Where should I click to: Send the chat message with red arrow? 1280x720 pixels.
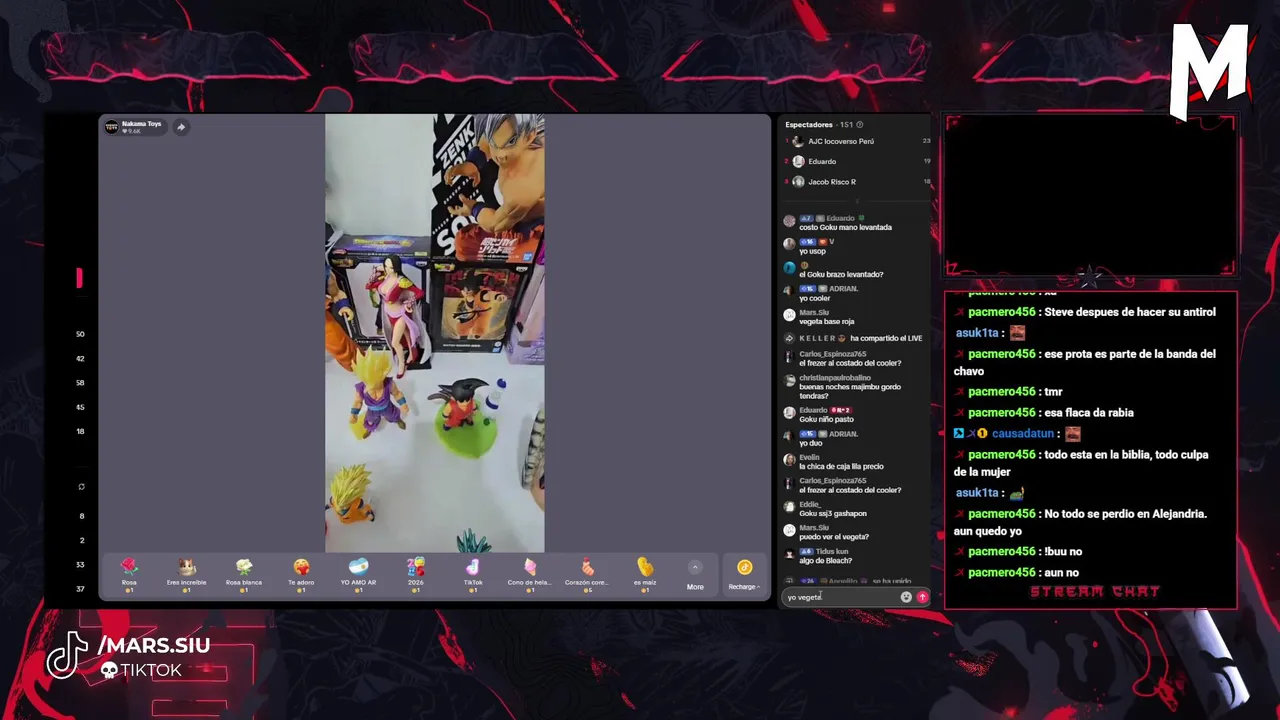922,597
